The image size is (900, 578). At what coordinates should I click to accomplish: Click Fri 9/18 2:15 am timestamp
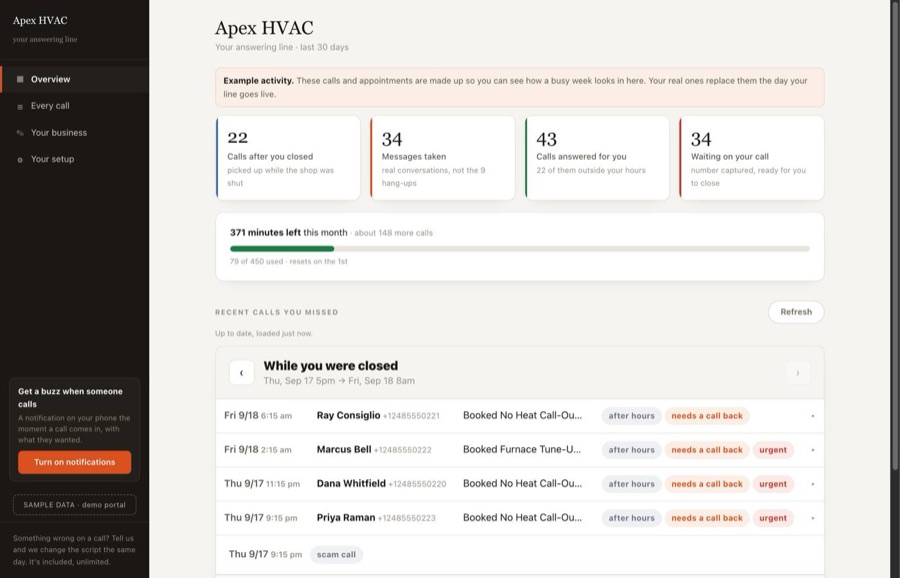click(x=258, y=449)
